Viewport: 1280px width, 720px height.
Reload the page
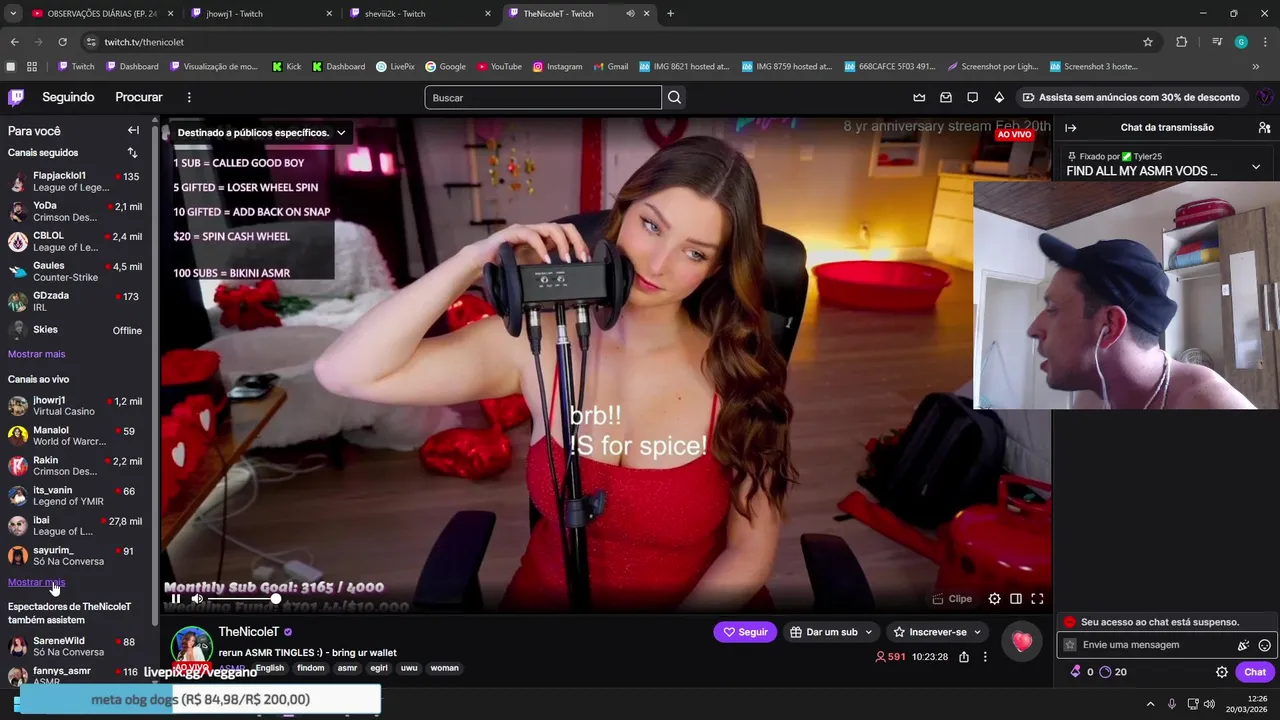[x=62, y=42]
